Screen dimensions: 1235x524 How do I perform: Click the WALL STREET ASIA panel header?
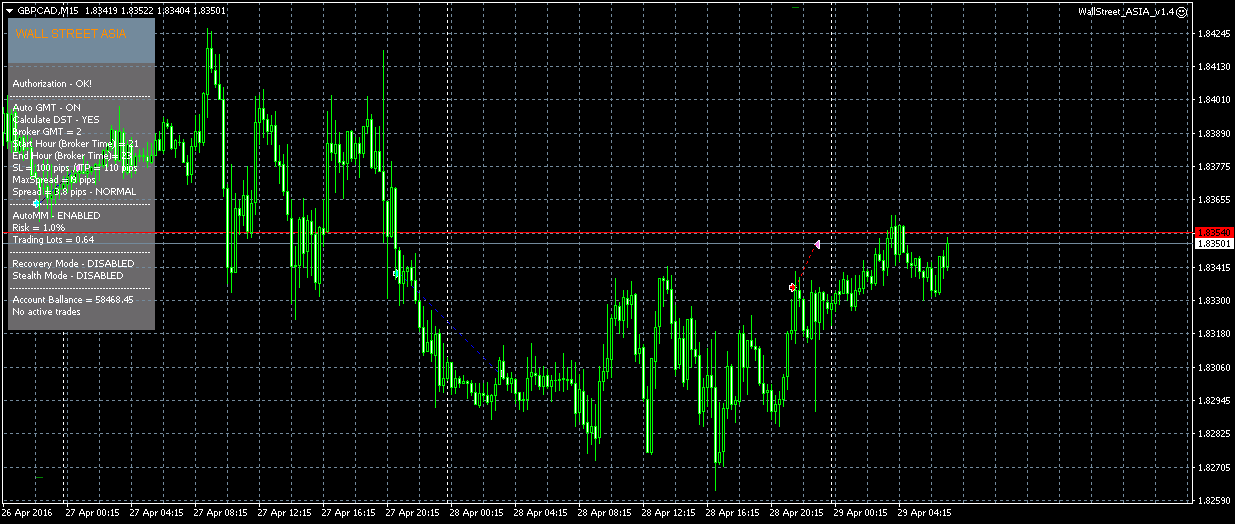click(x=82, y=40)
